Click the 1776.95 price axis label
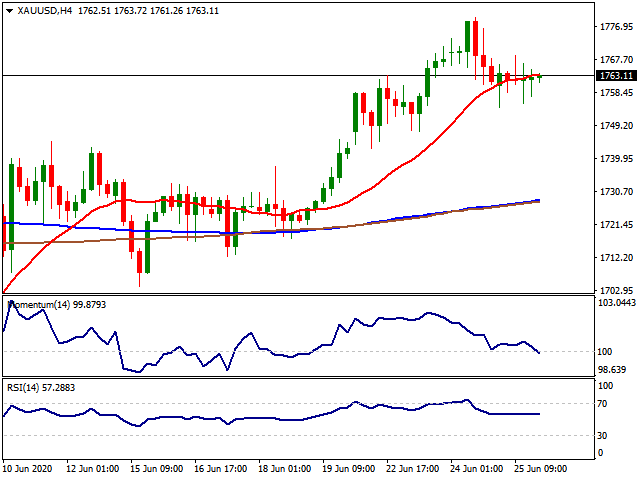The image size is (640, 480). pos(616,27)
